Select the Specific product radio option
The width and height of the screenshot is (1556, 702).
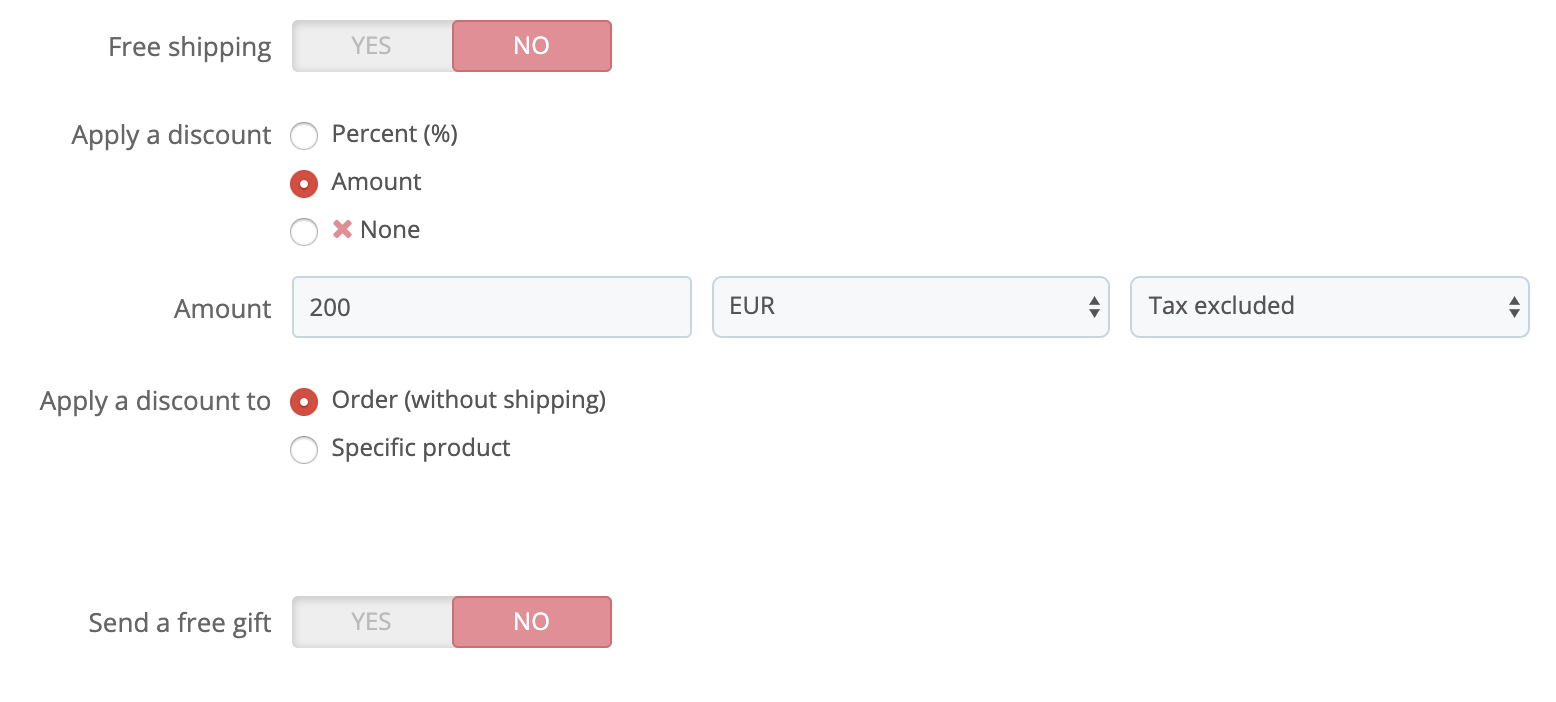[304, 450]
